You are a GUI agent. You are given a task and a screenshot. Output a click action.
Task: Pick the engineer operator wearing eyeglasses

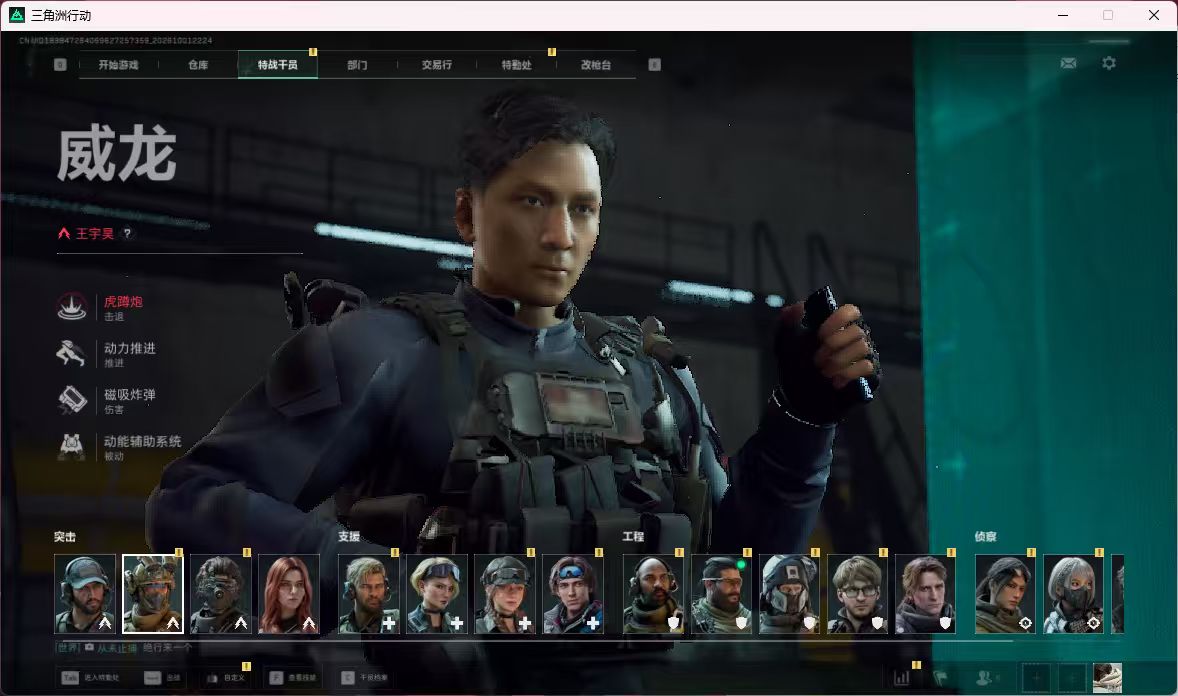click(857, 594)
